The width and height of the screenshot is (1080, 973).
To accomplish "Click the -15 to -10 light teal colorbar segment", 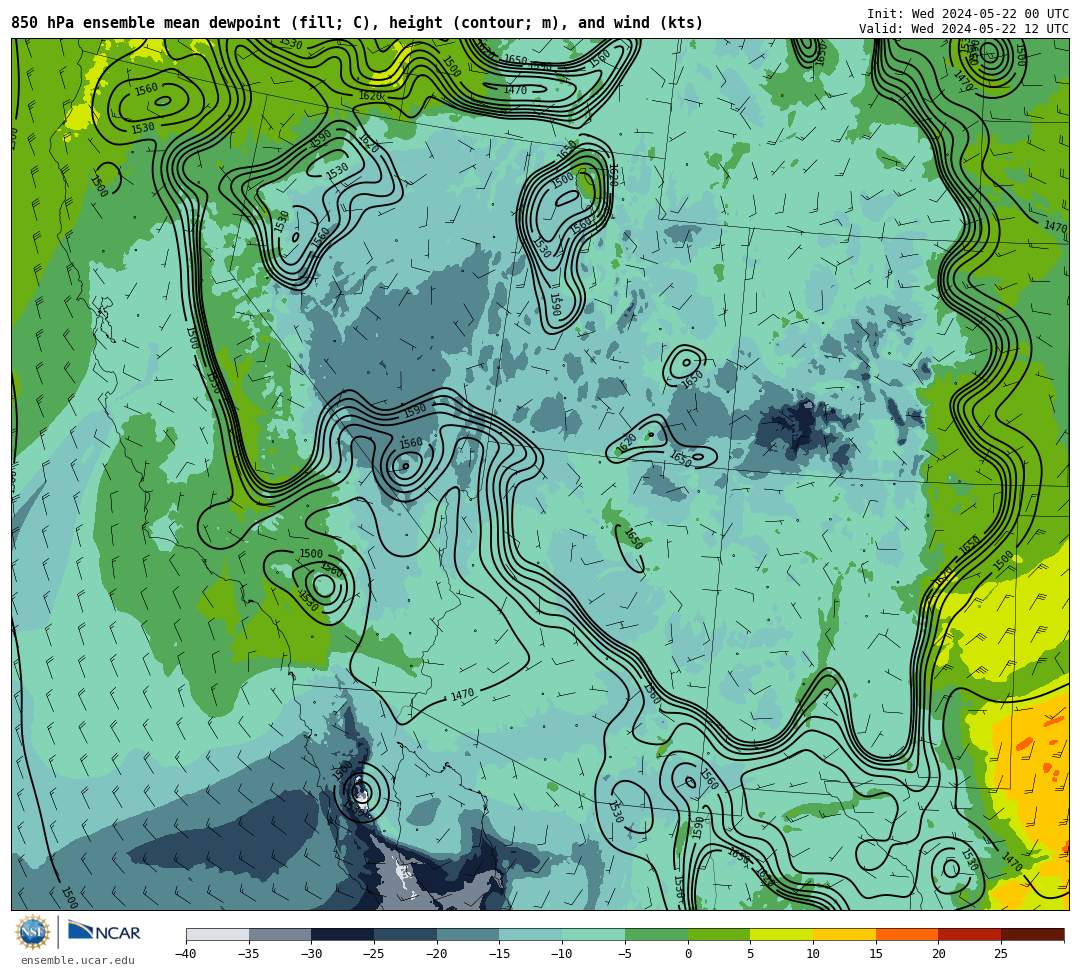I will point(530,934).
